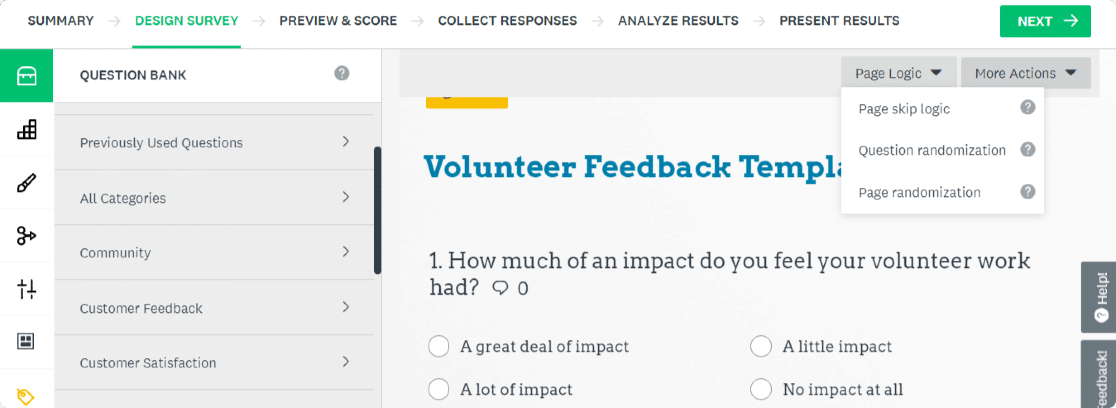Open the sliders Options icon

(27, 289)
